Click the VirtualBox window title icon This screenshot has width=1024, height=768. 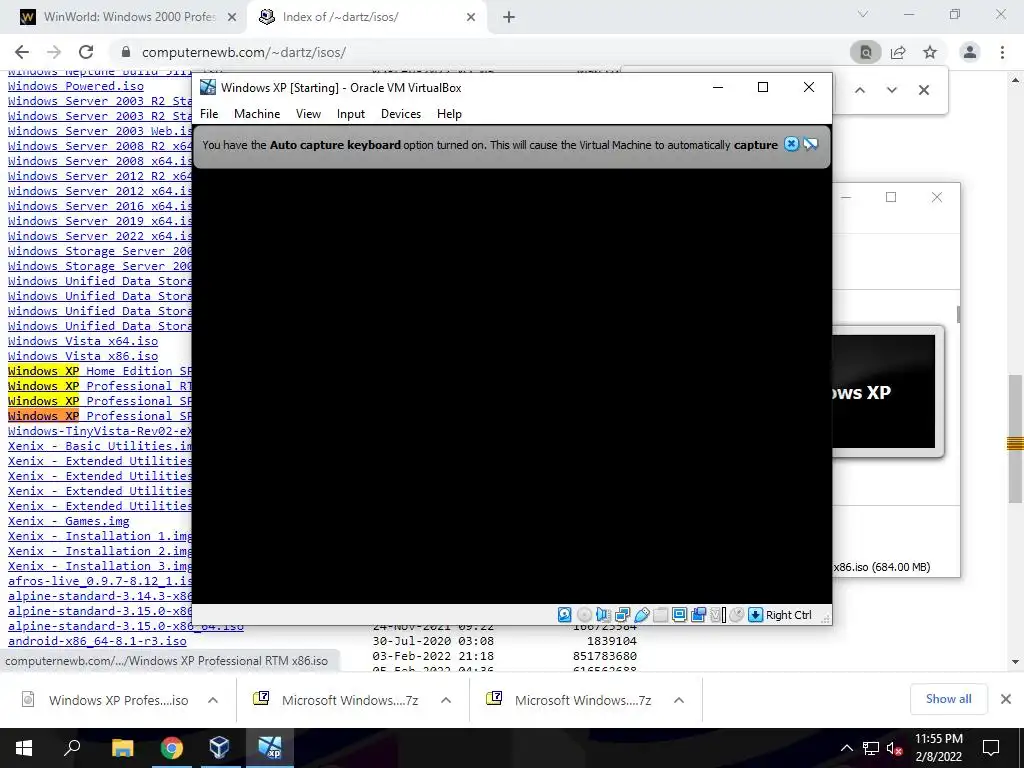(208, 88)
